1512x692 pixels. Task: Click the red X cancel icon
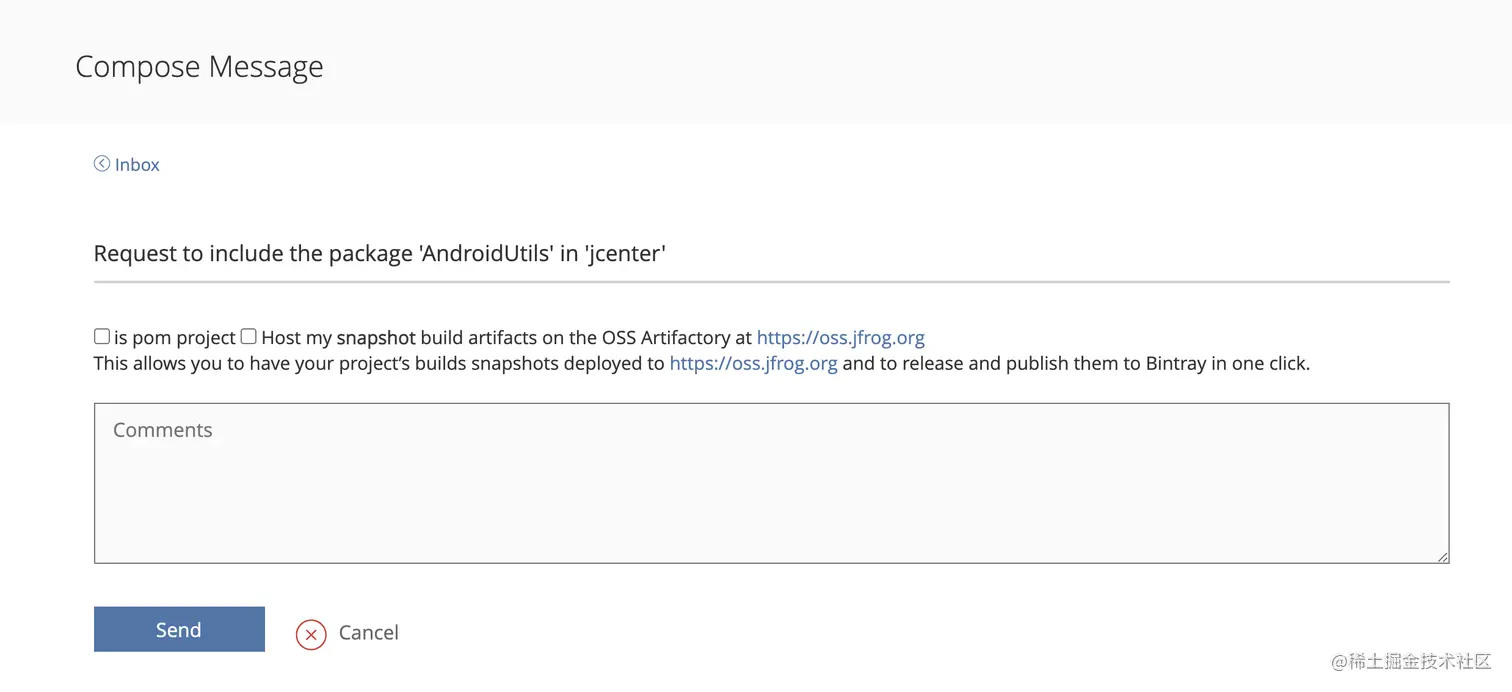click(311, 634)
